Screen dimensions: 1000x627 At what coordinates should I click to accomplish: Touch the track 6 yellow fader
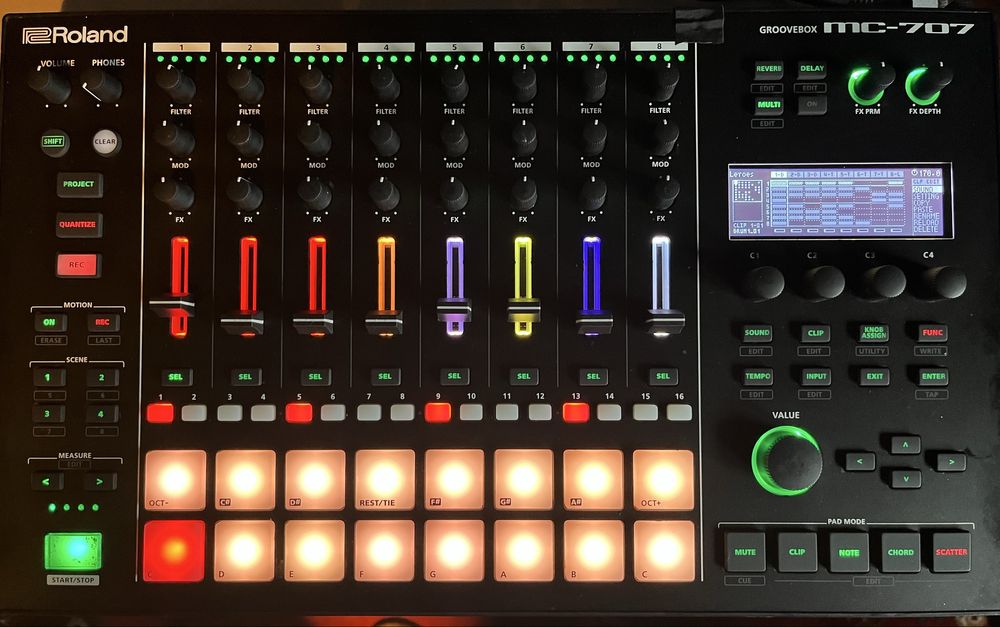click(x=524, y=310)
